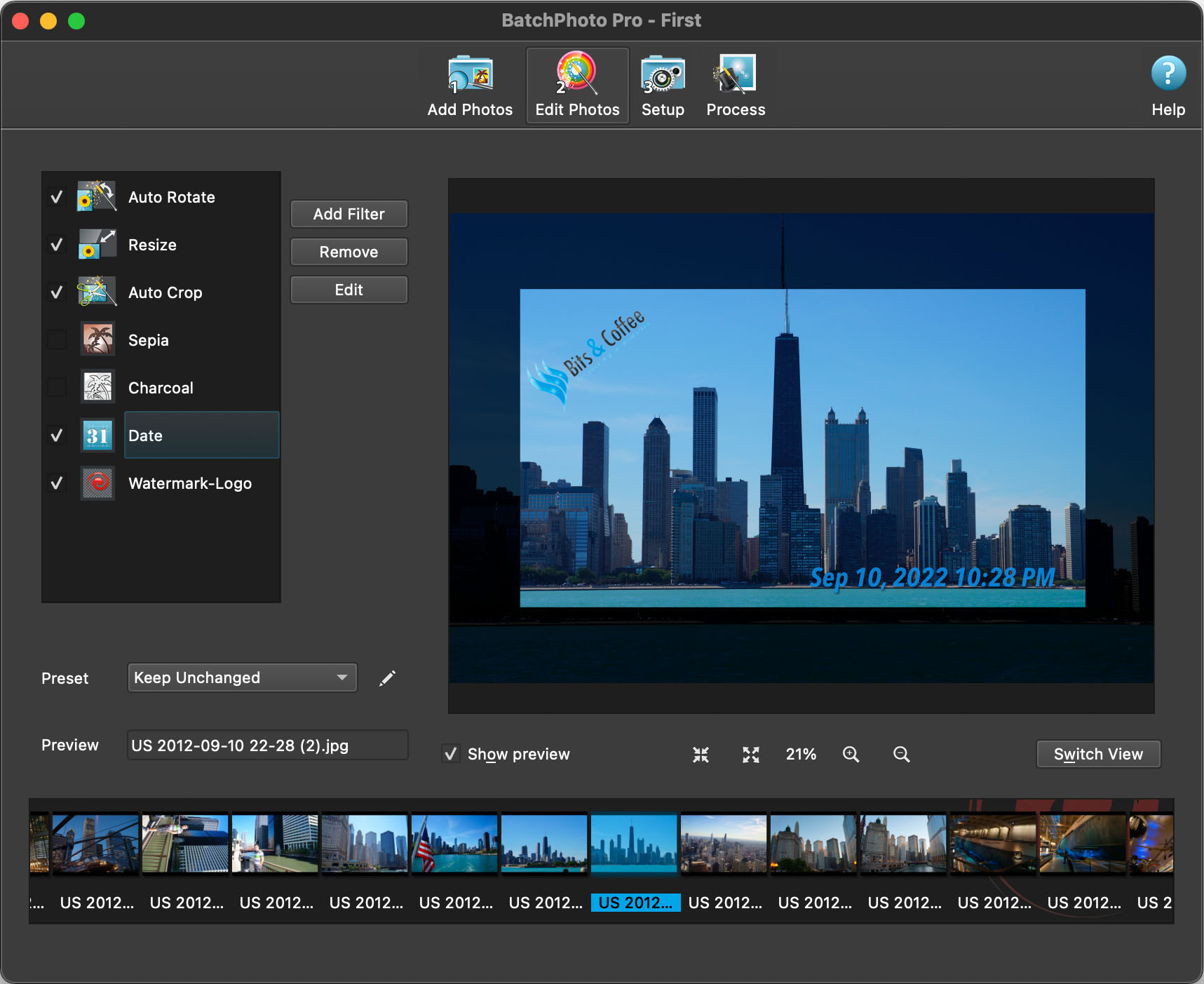Click the zoom out magnifier icon
This screenshot has height=984, width=1204.
[901, 755]
